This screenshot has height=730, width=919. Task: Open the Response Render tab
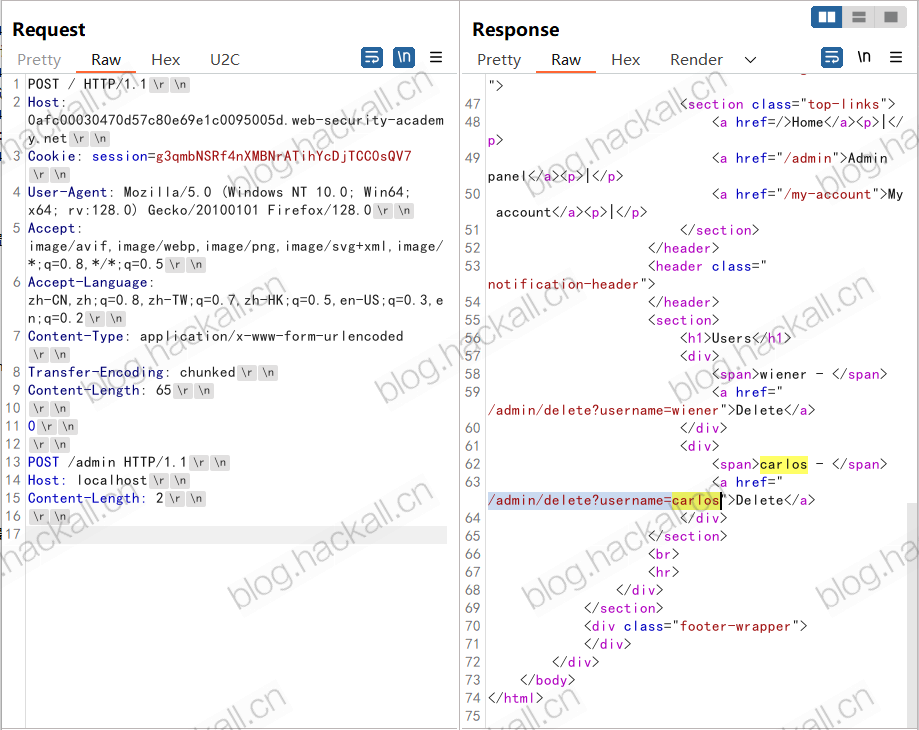point(696,60)
